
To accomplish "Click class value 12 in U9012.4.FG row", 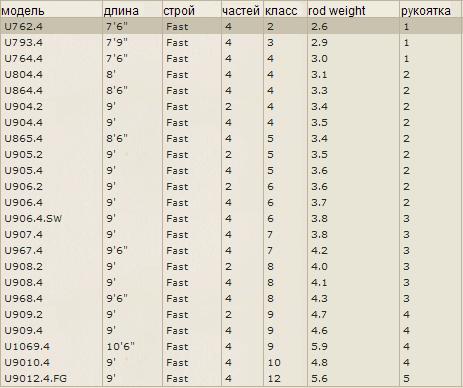I will tap(274, 378).
